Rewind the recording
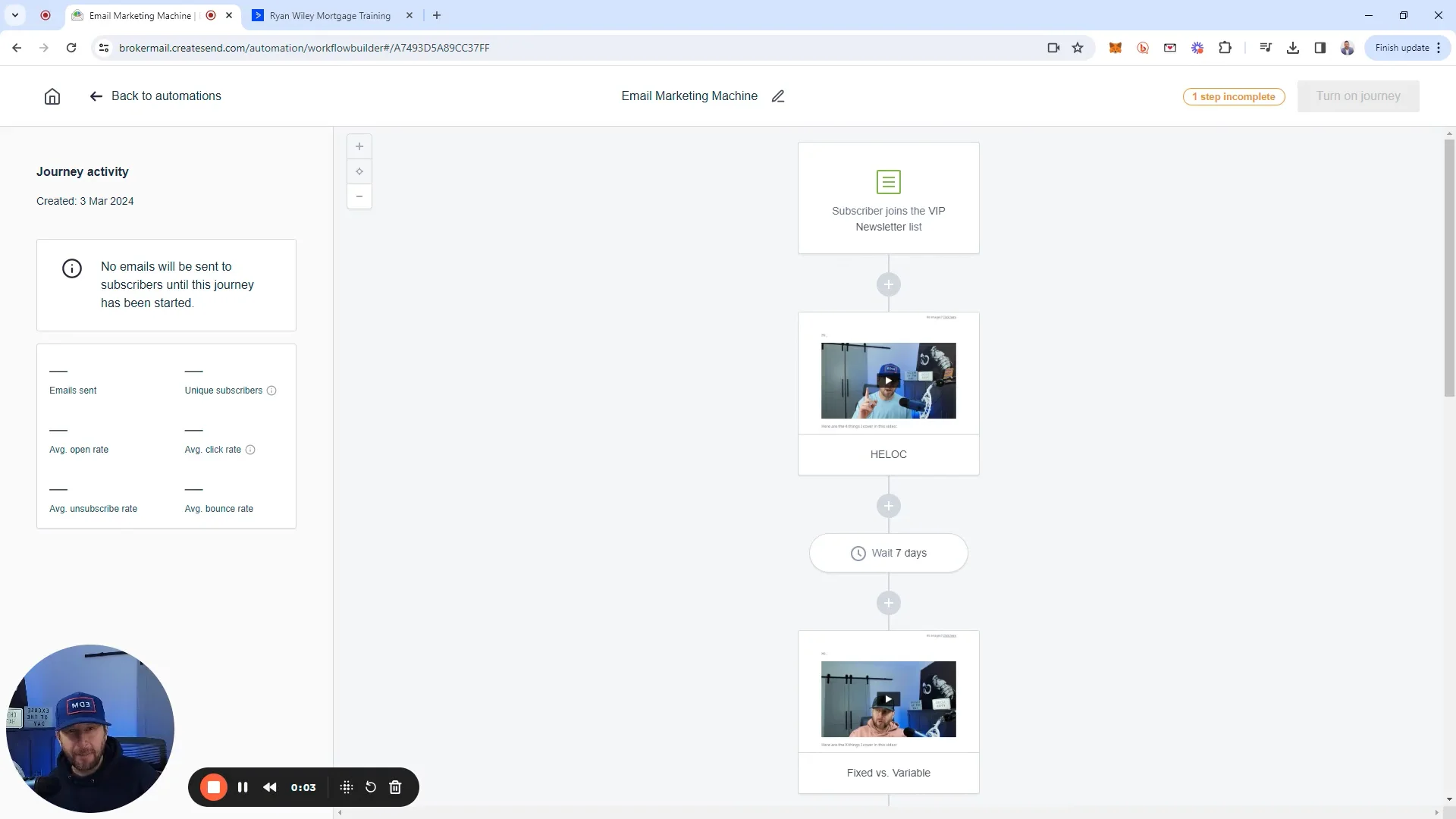The height and width of the screenshot is (819, 1456). pyautogui.click(x=270, y=787)
